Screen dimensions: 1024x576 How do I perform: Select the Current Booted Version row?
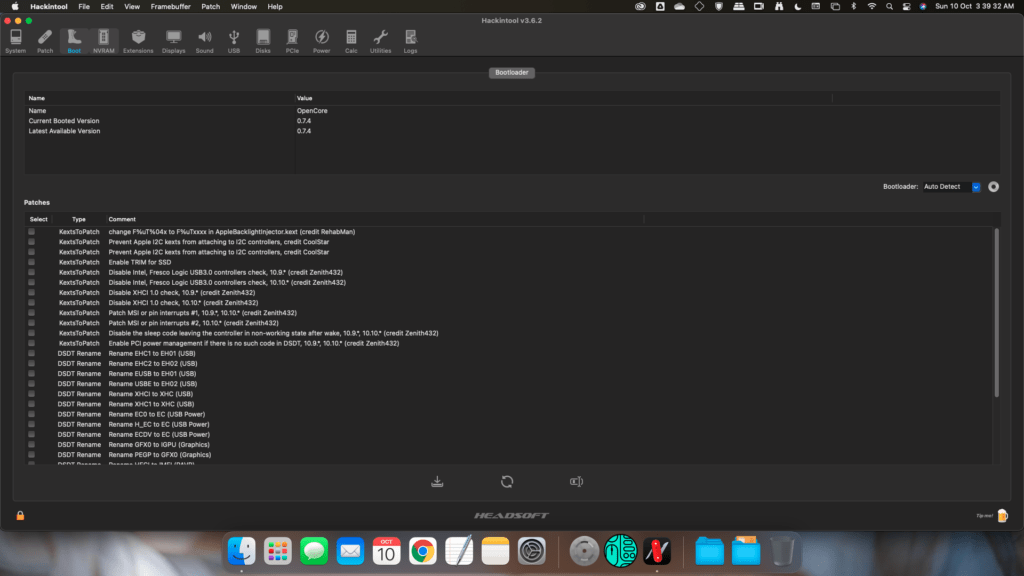(x=512, y=121)
